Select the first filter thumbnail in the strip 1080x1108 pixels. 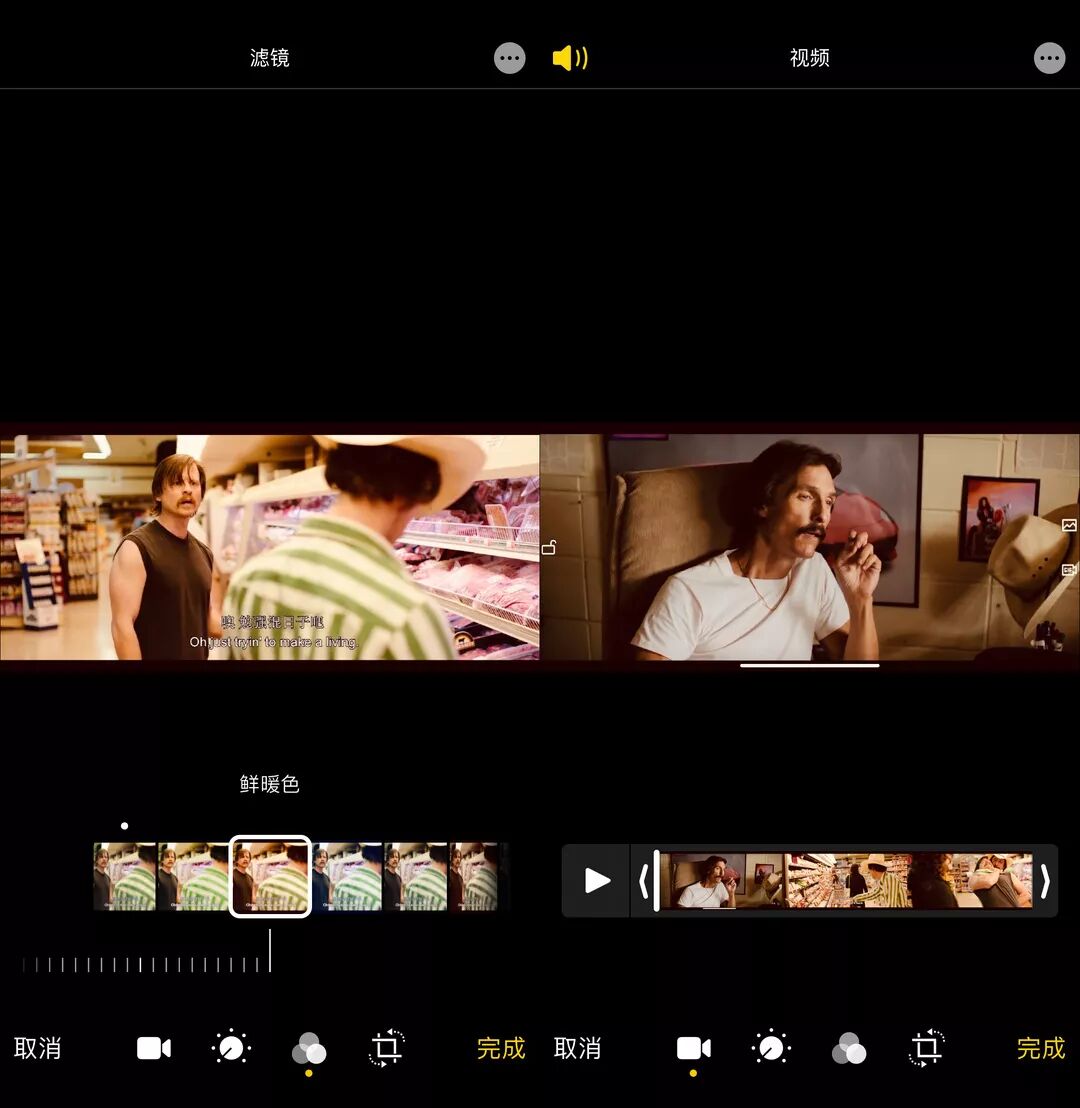pyautogui.click(x=125, y=876)
